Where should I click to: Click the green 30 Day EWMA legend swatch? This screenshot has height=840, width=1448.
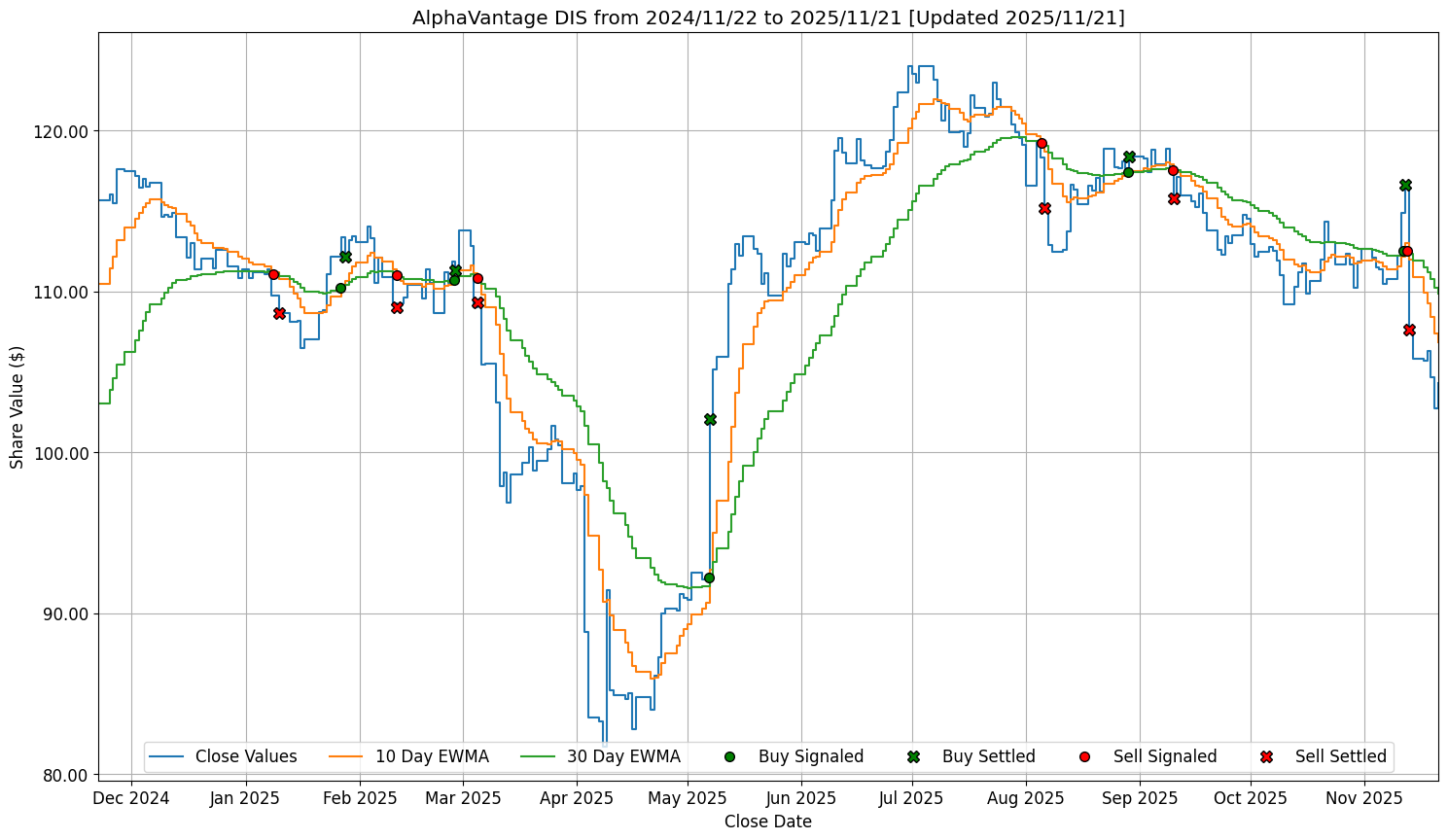tap(539, 756)
